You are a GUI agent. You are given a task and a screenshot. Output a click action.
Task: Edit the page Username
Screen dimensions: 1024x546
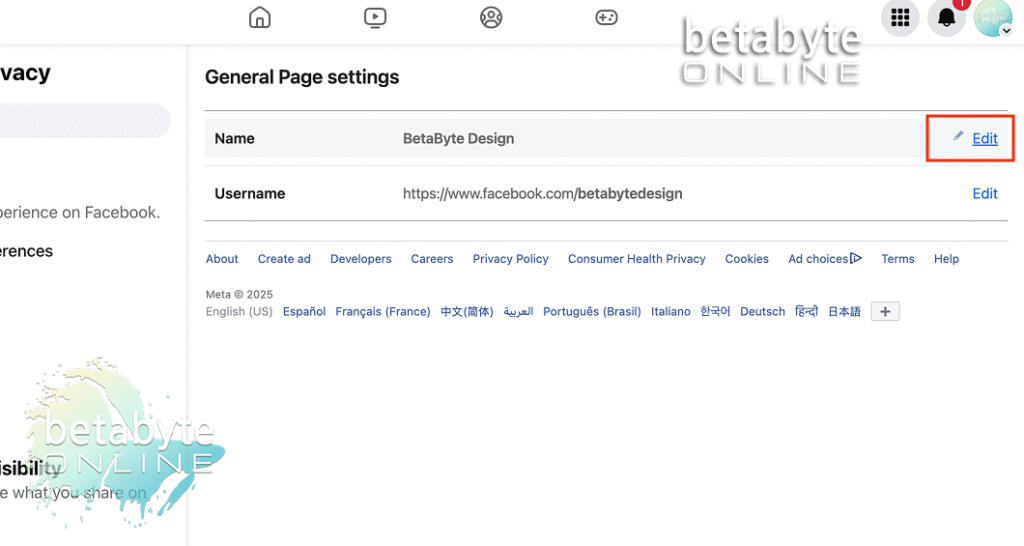point(984,194)
